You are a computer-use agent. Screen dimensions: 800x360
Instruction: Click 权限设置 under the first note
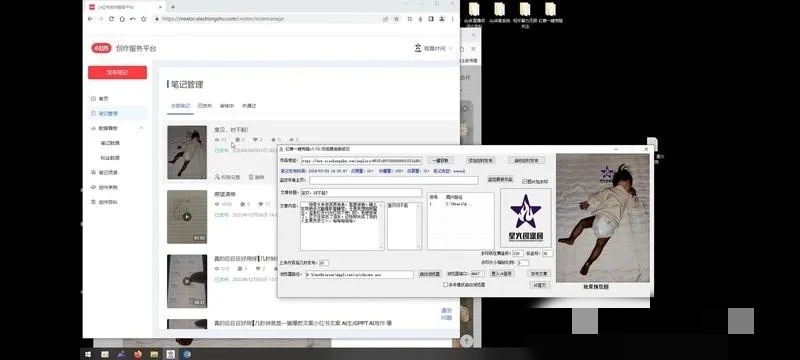tap(227, 177)
